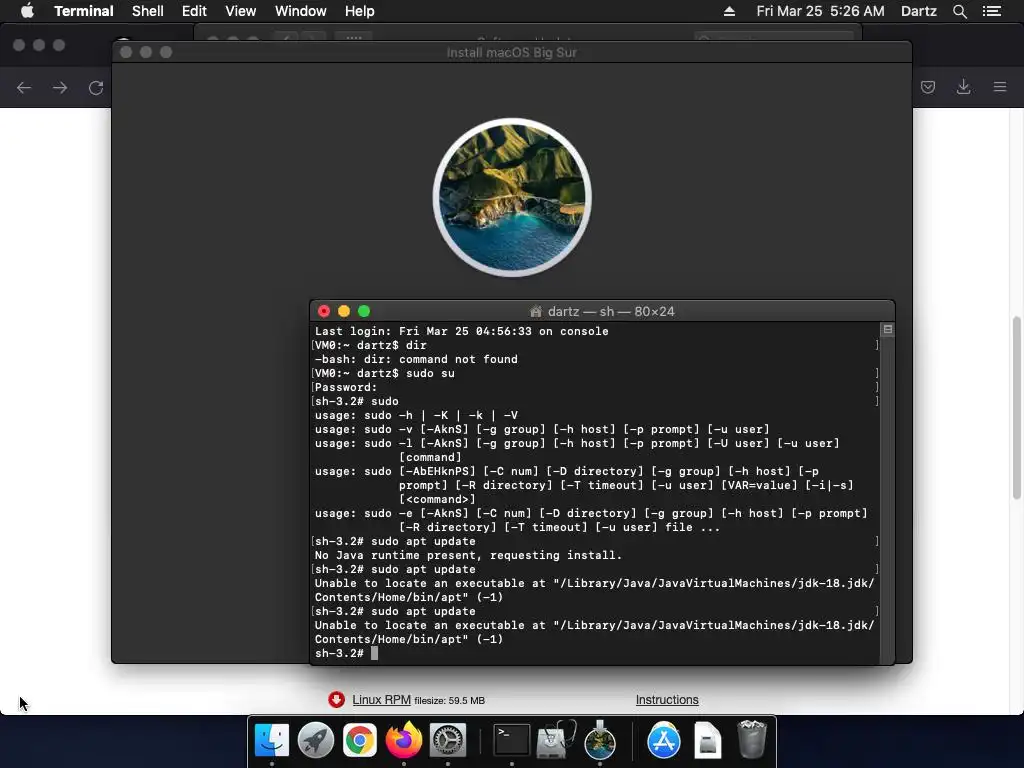Click the Install macOS Big Sur title bar
Screen dimensions: 1024x768
(511, 52)
